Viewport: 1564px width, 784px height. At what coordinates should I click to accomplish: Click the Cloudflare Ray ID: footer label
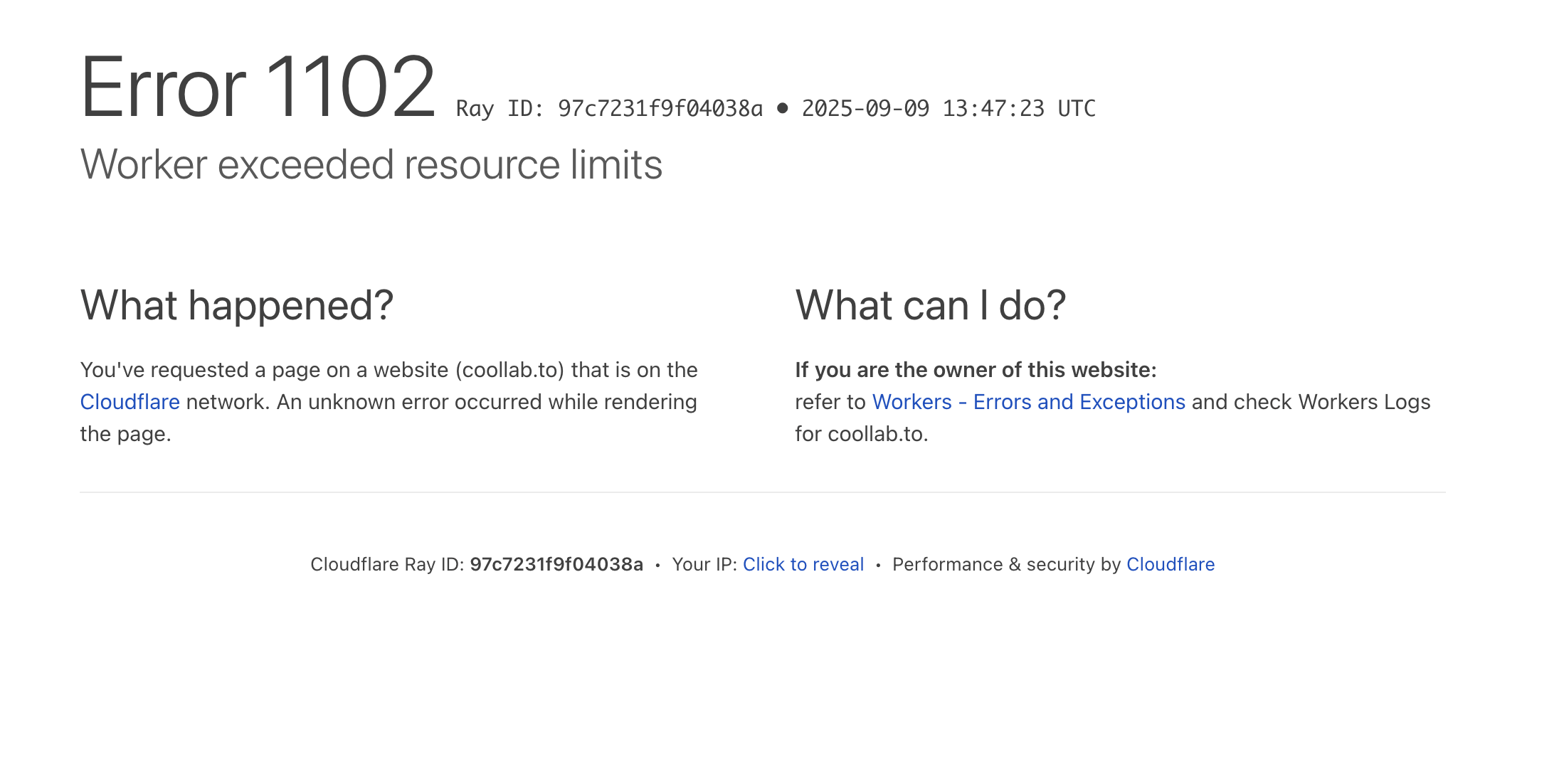[x=387, y=564]
